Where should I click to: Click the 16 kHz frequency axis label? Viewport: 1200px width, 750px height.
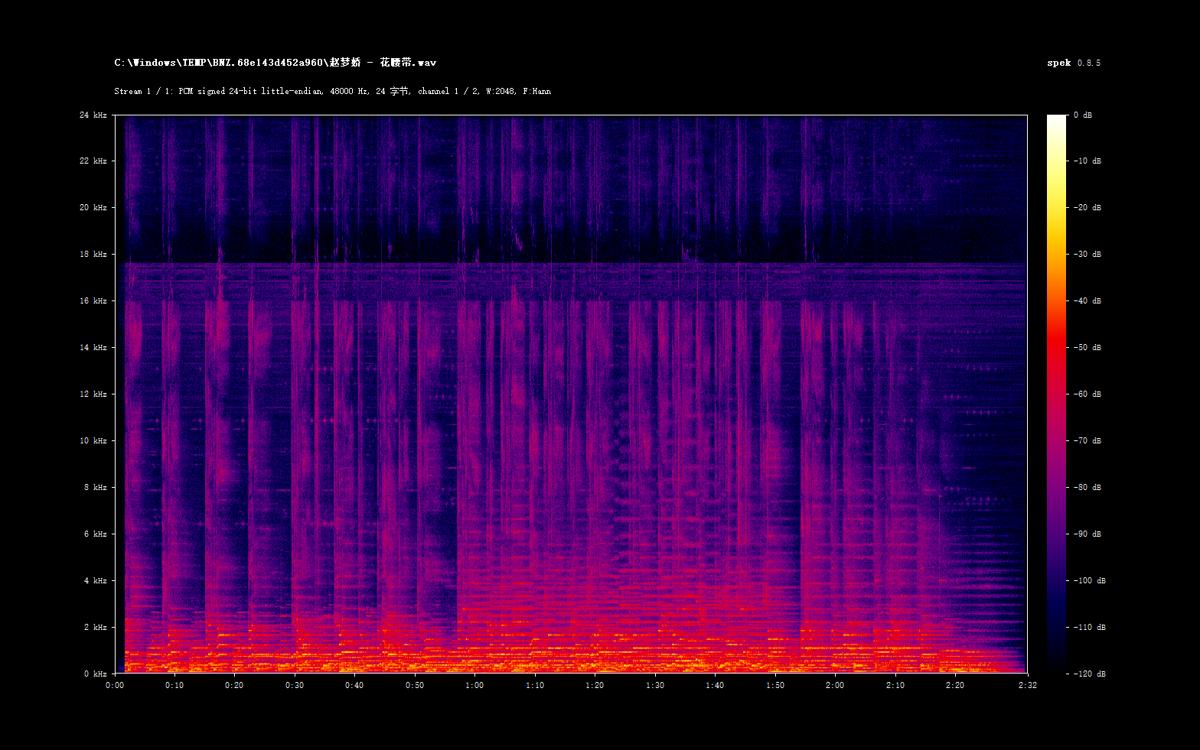coord(93,301)
